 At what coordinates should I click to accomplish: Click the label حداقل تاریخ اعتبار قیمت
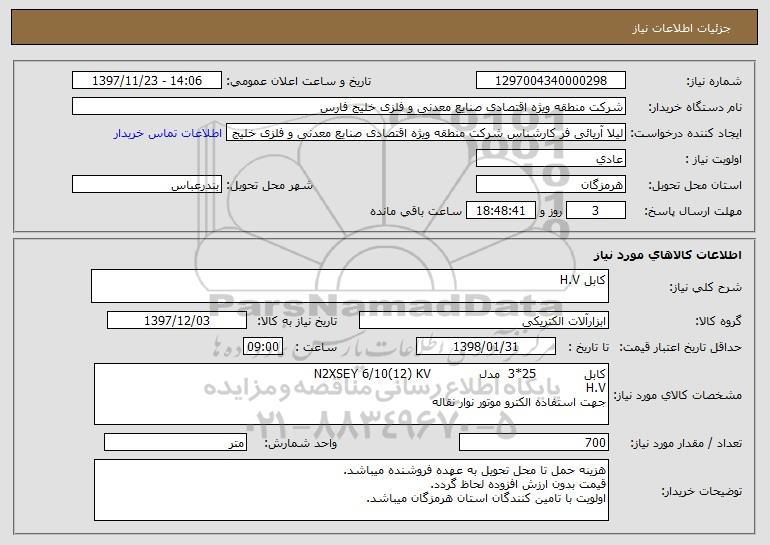click(x=681, y=347)
